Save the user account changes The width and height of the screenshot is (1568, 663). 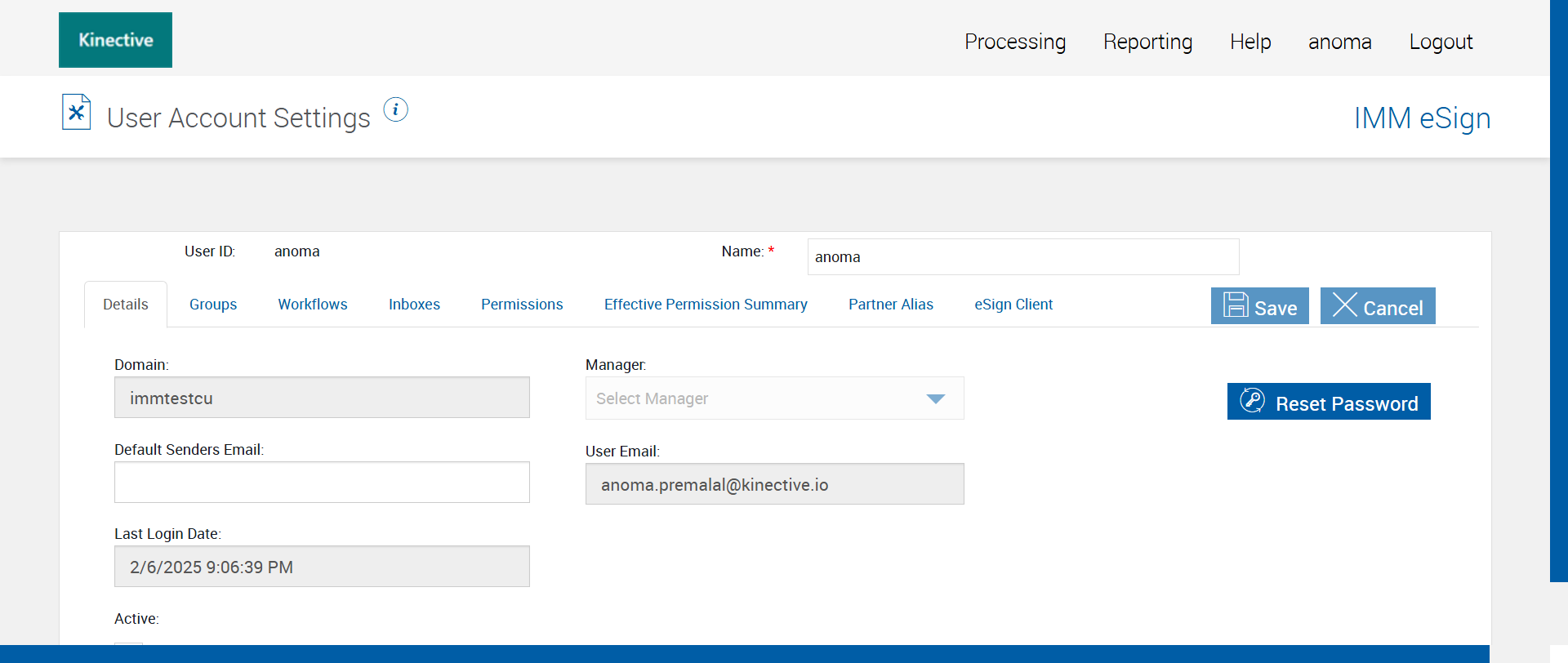pyautogui.click(x=1259, y=306)
